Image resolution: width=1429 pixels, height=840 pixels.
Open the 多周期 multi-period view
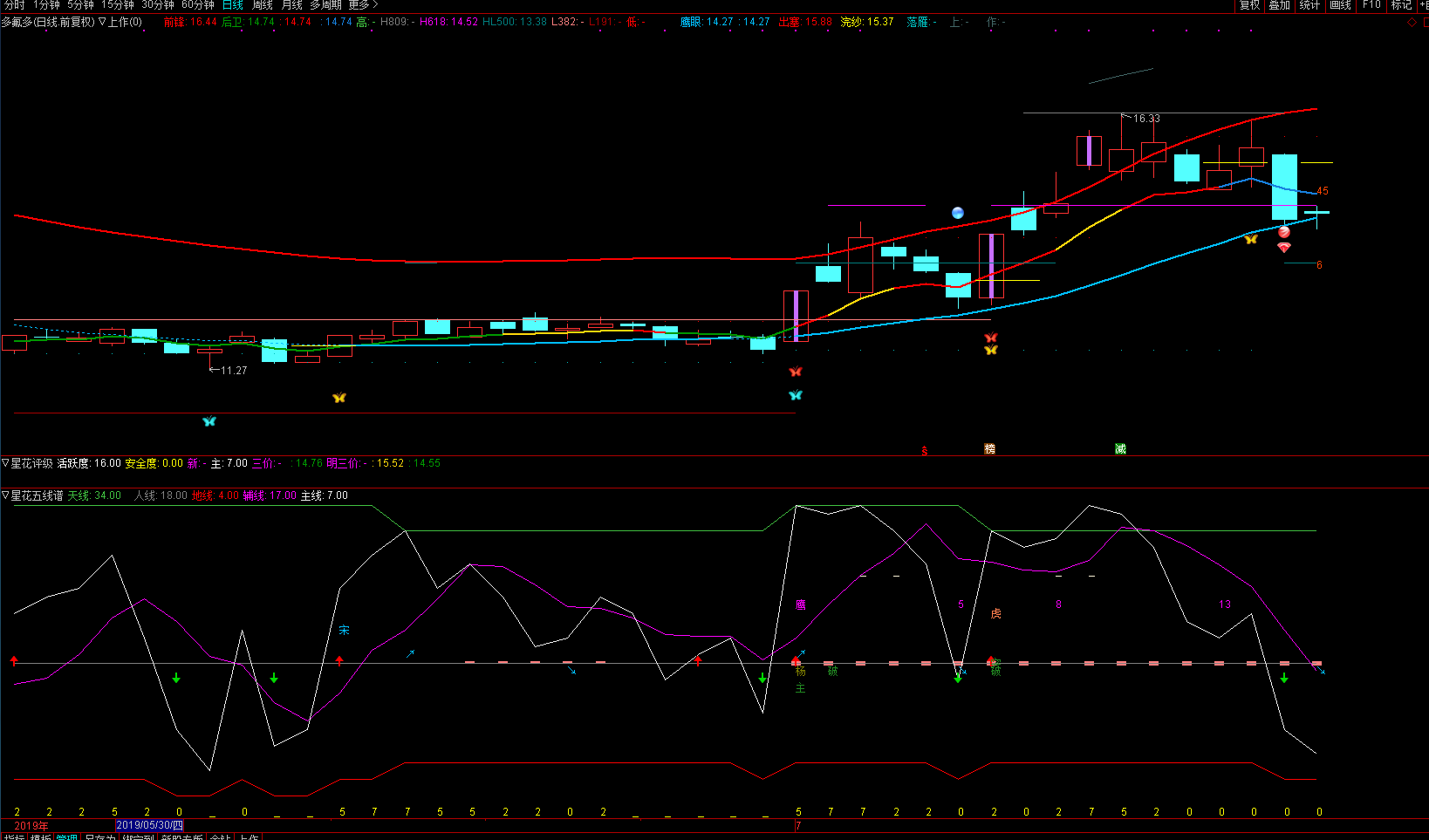click(325, 5)
